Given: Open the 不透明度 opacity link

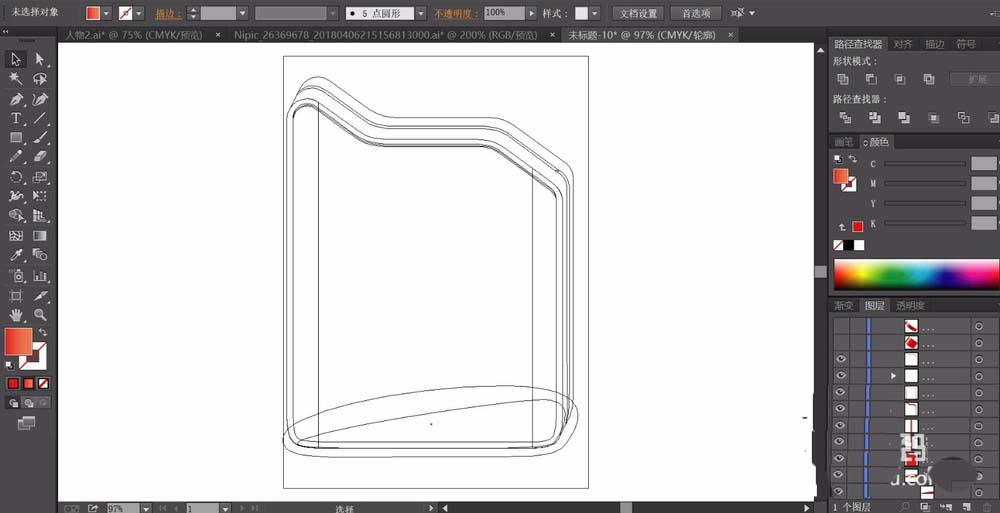Looking at the screenshot, I should (455, 13).
